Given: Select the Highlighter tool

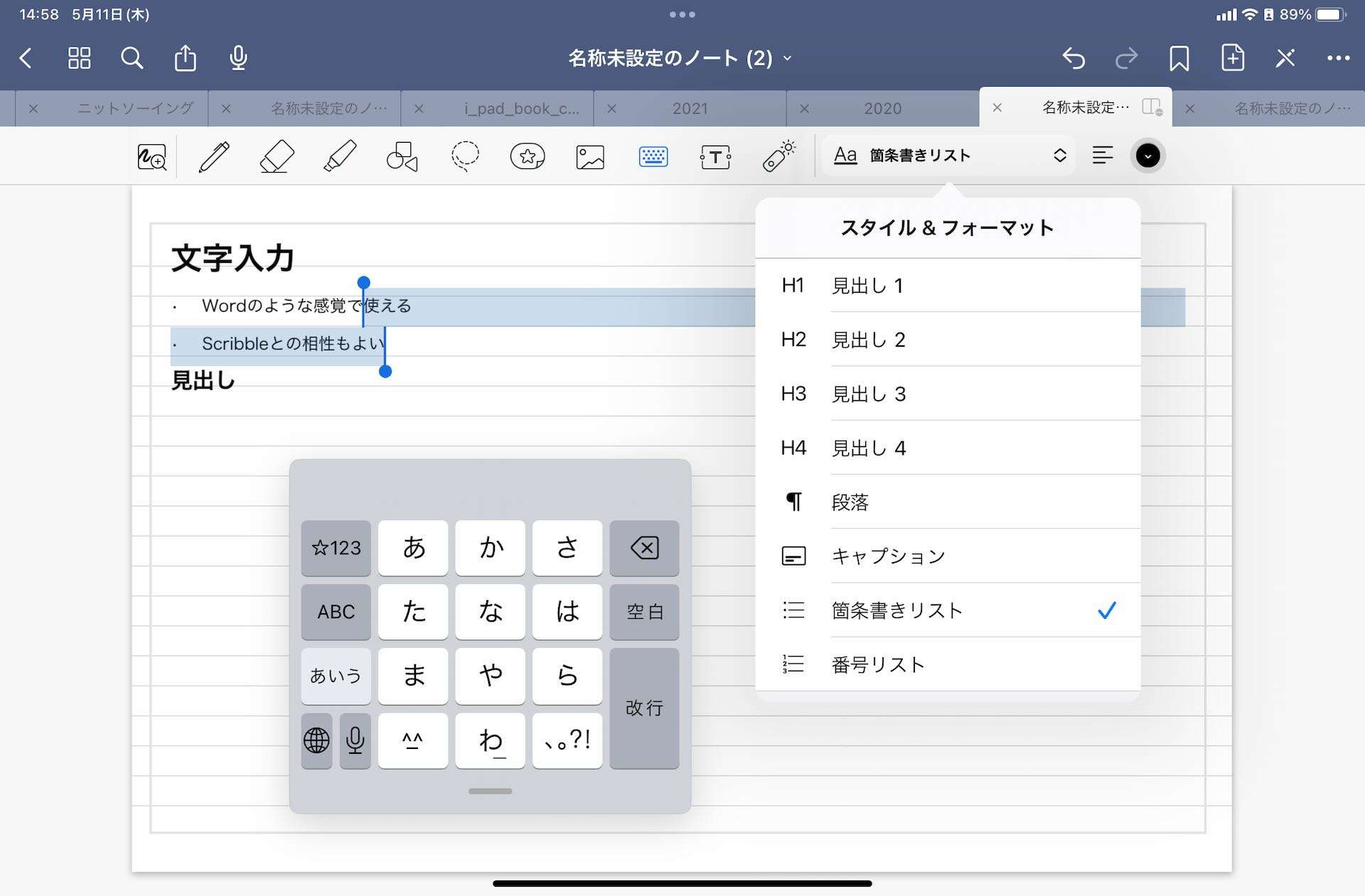Looking at the screenshot, I should click(340, 156).
